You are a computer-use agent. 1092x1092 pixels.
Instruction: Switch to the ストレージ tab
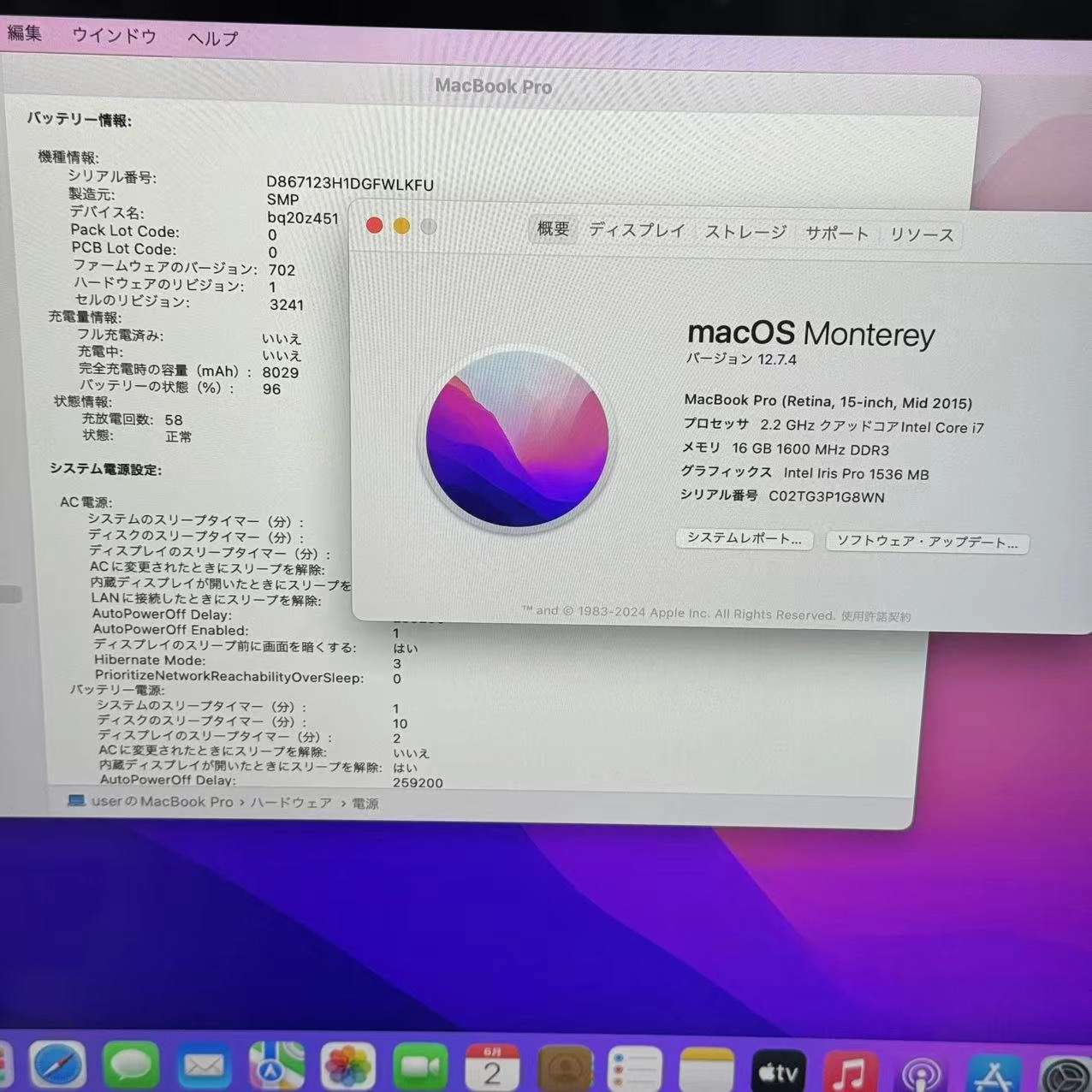tap(744, 232)
